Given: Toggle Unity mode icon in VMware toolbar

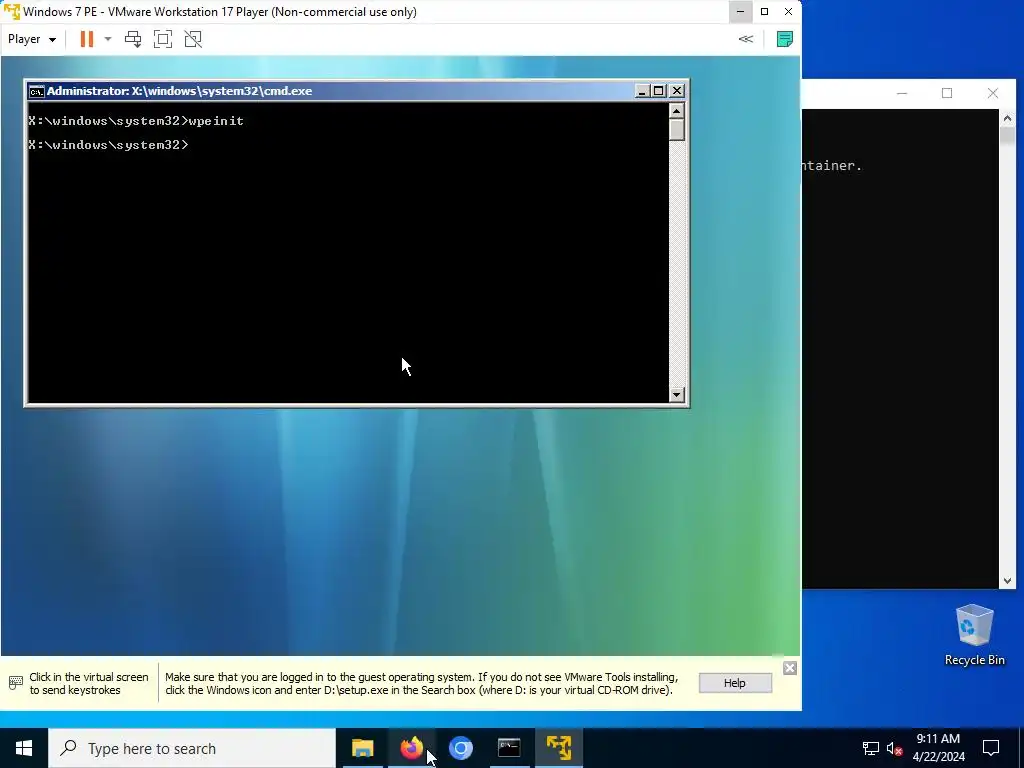Looking at the screenshot, I should 193,39.
